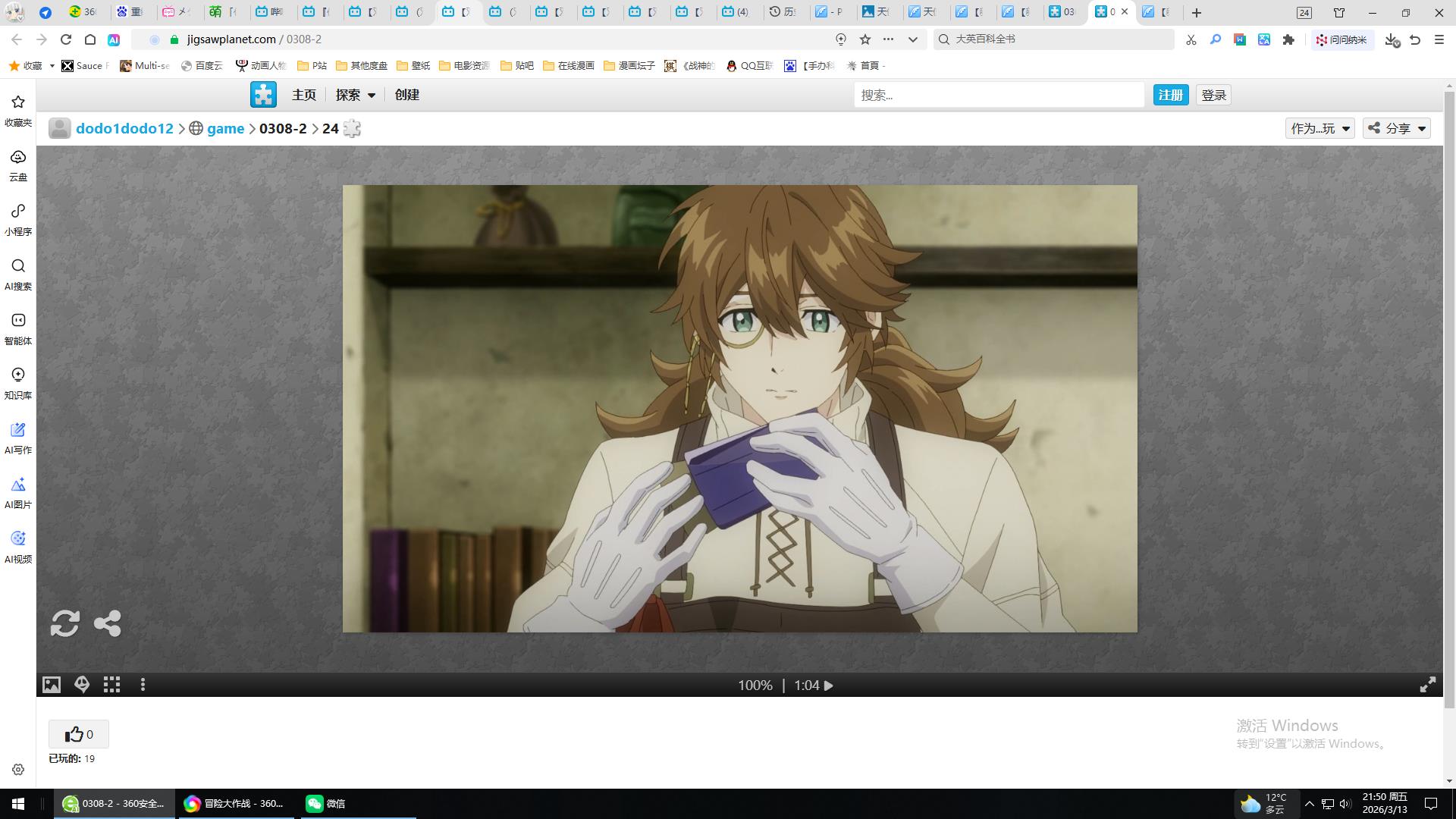Image resolution: width=1456 pixels, height=819 pixels.
Task: Open 微信 from the taskbar
Action: pos(326,803)
